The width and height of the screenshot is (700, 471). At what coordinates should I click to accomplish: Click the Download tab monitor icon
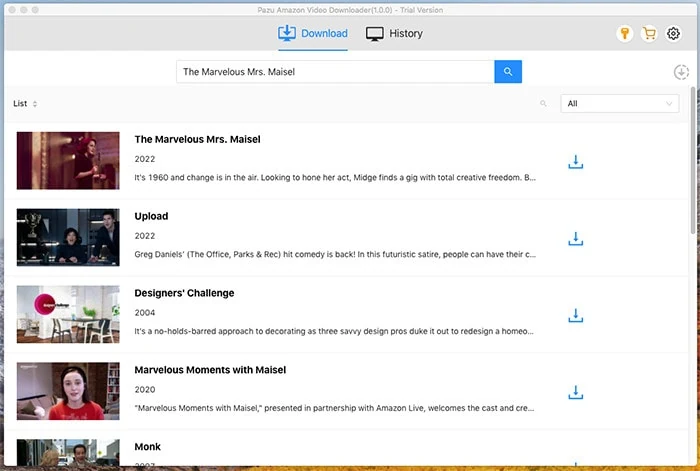pos(287,33)
